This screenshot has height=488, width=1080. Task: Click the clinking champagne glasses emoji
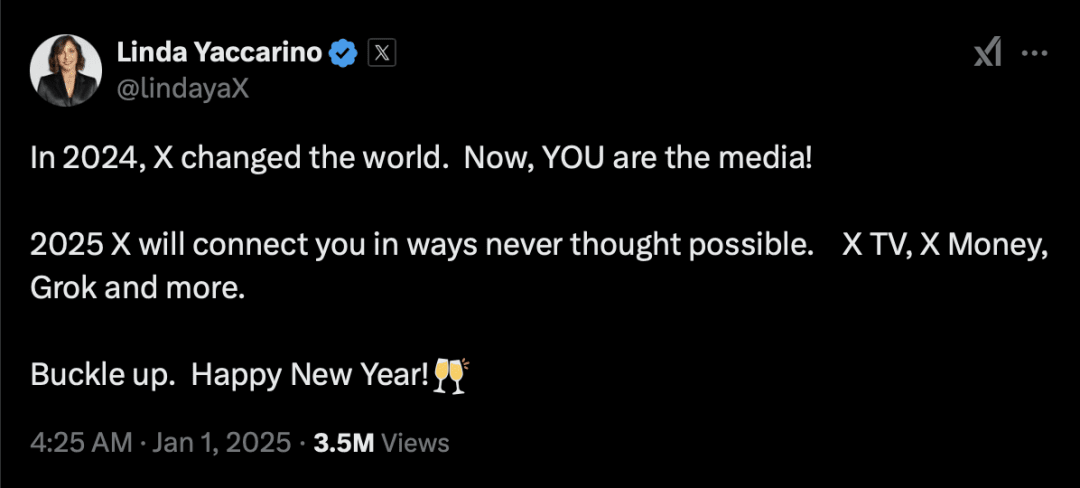pos(450,375)
